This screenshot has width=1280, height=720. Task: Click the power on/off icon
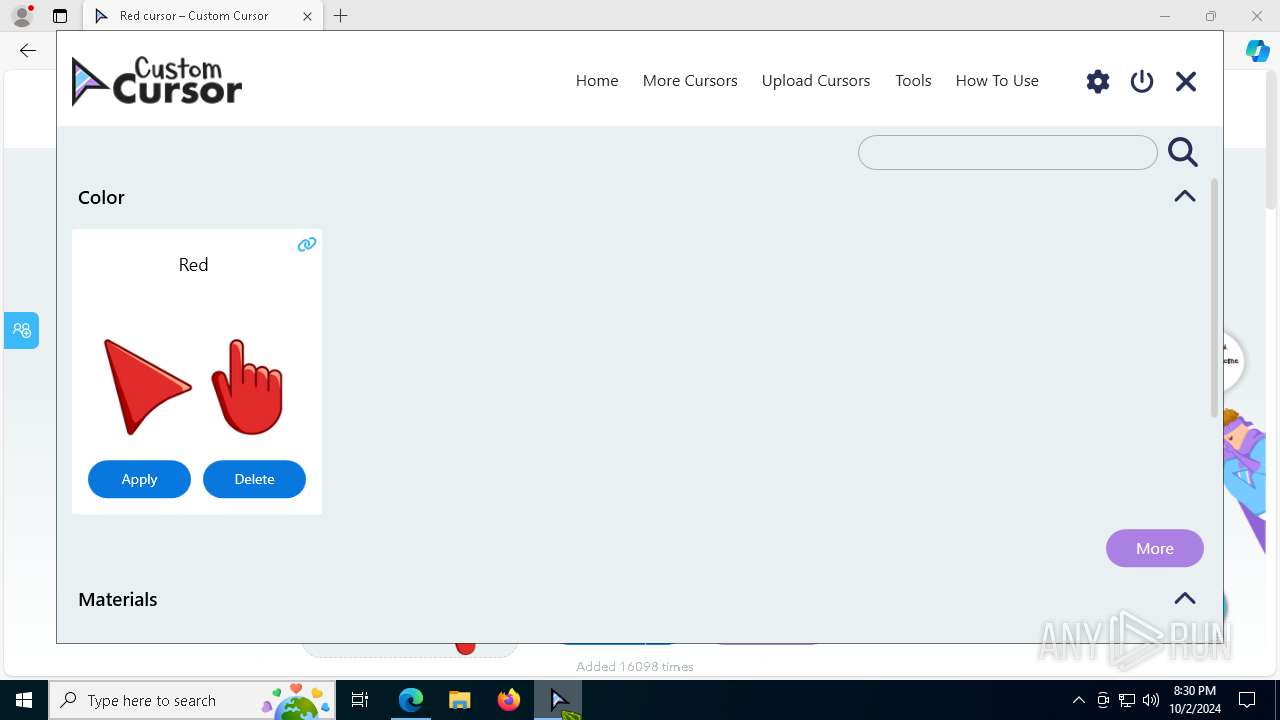click(1142, 81)
